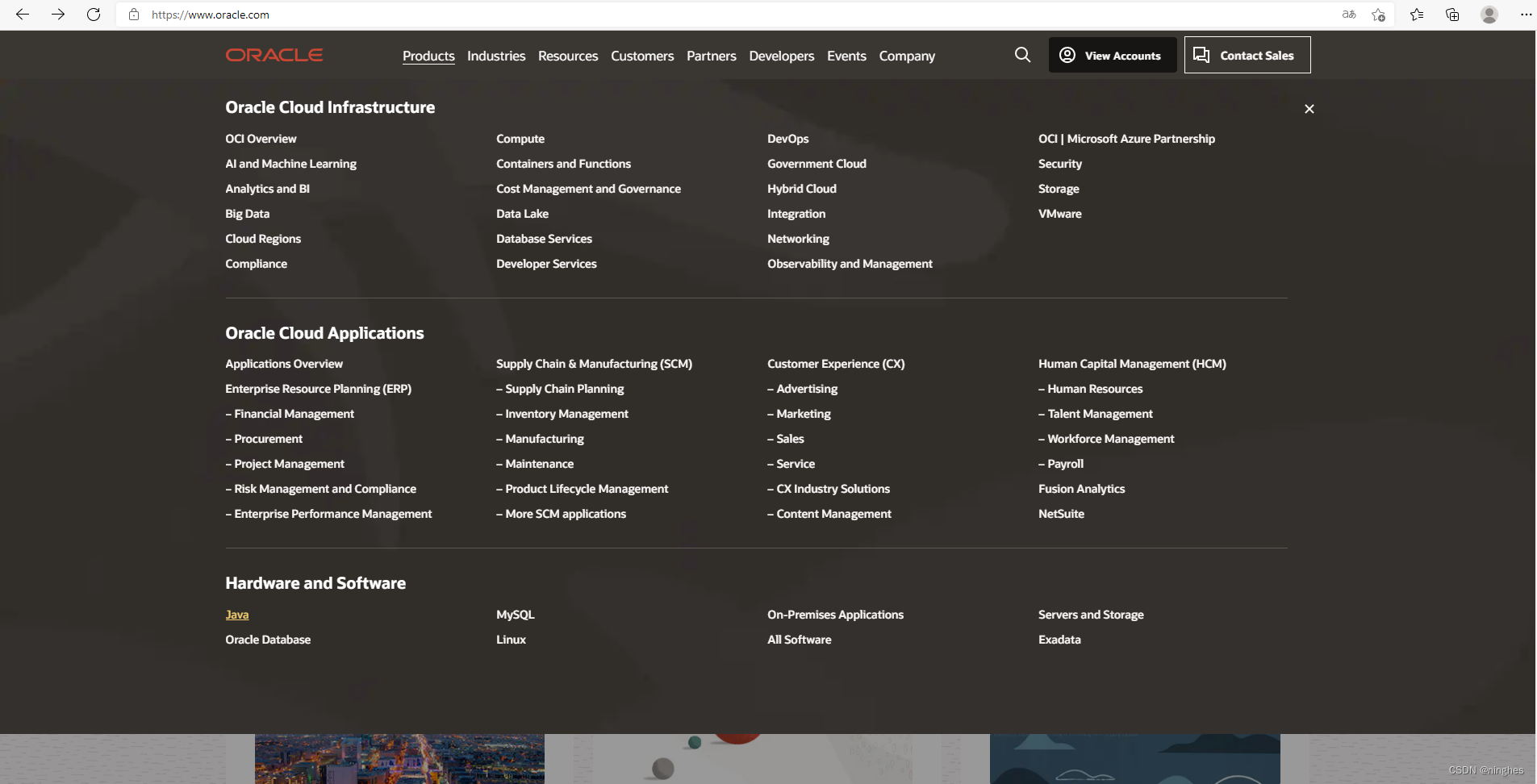Image resolution: width=1537 pixels, height=784 pixels.
Task: Open Talent Management link
Action: tap(1096, 414)
